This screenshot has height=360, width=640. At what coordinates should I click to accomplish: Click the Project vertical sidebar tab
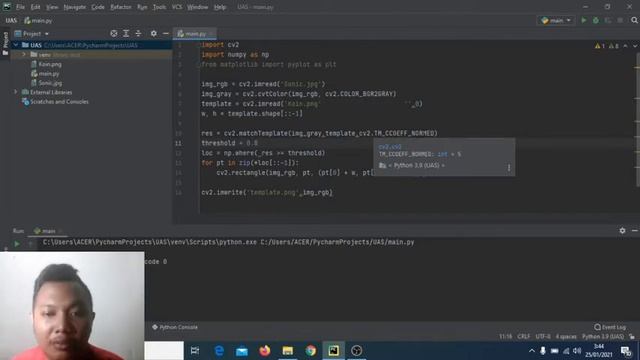(x=5, y=43)
